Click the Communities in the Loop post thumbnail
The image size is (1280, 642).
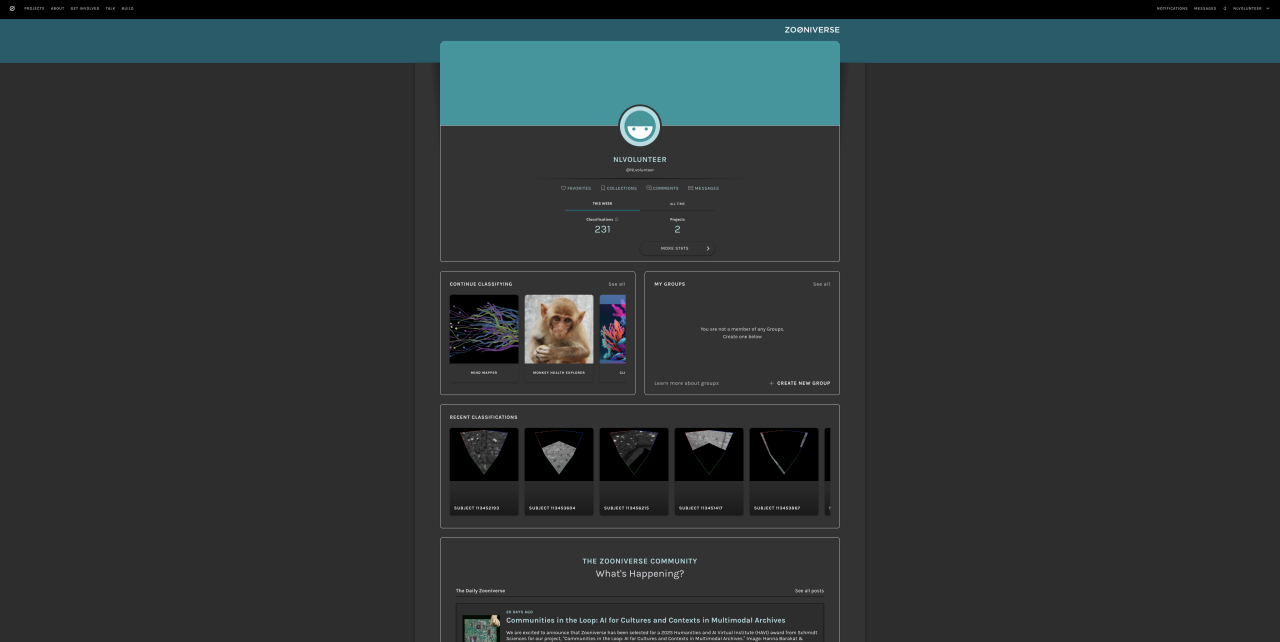(x=481, y=629)
